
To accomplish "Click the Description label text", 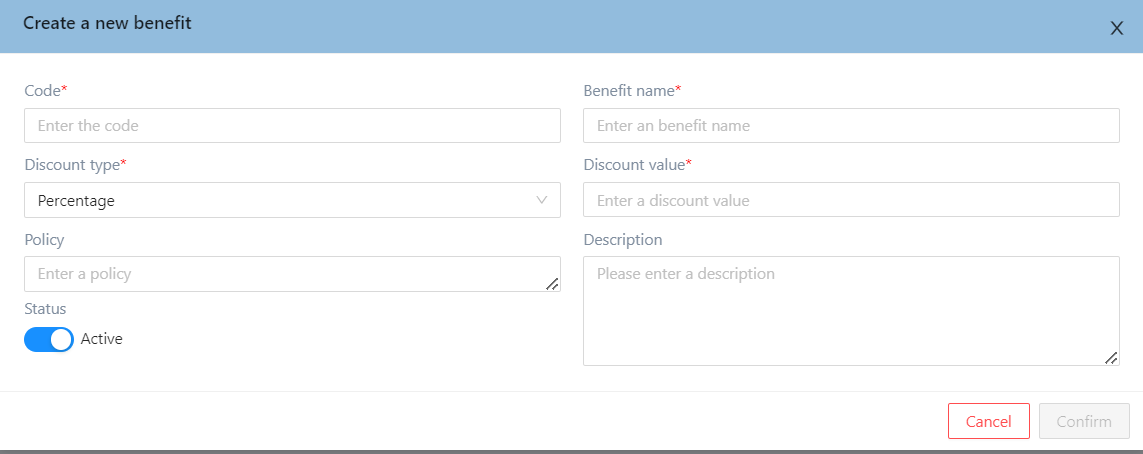I will pos(622,240).
